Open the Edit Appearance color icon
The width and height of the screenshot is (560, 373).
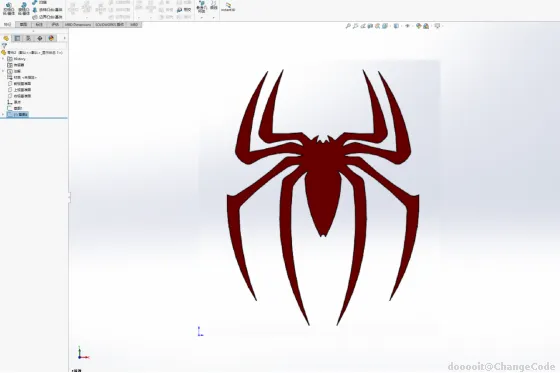tap(419, 26)
